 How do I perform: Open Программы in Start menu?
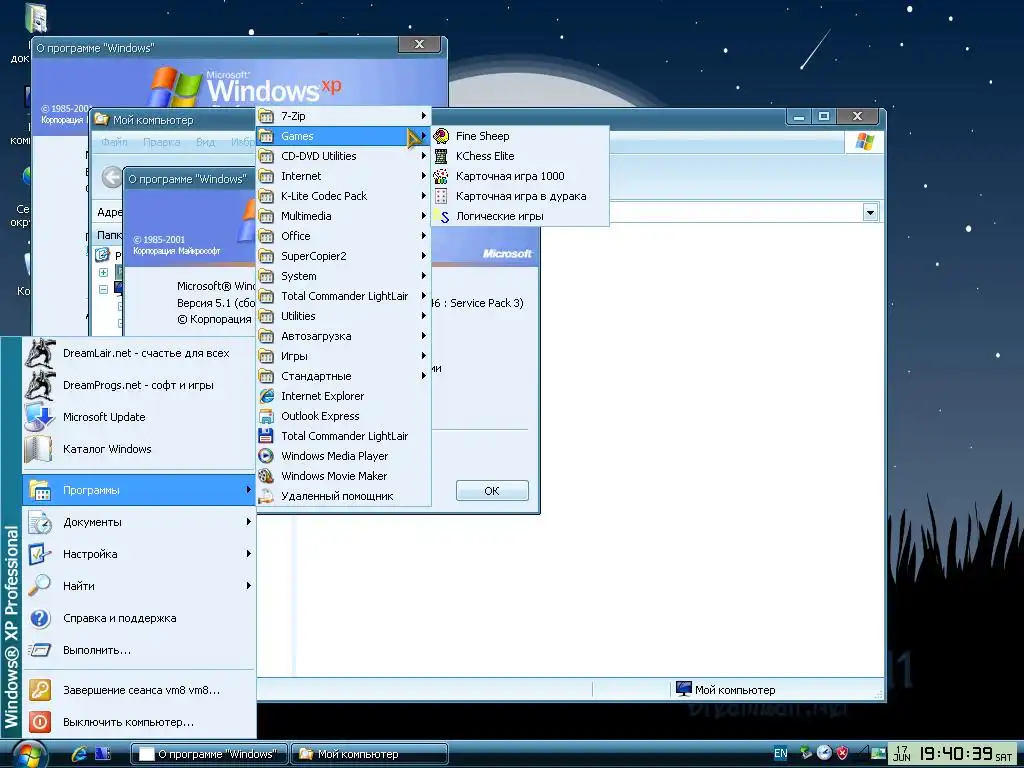click(138, 490)
